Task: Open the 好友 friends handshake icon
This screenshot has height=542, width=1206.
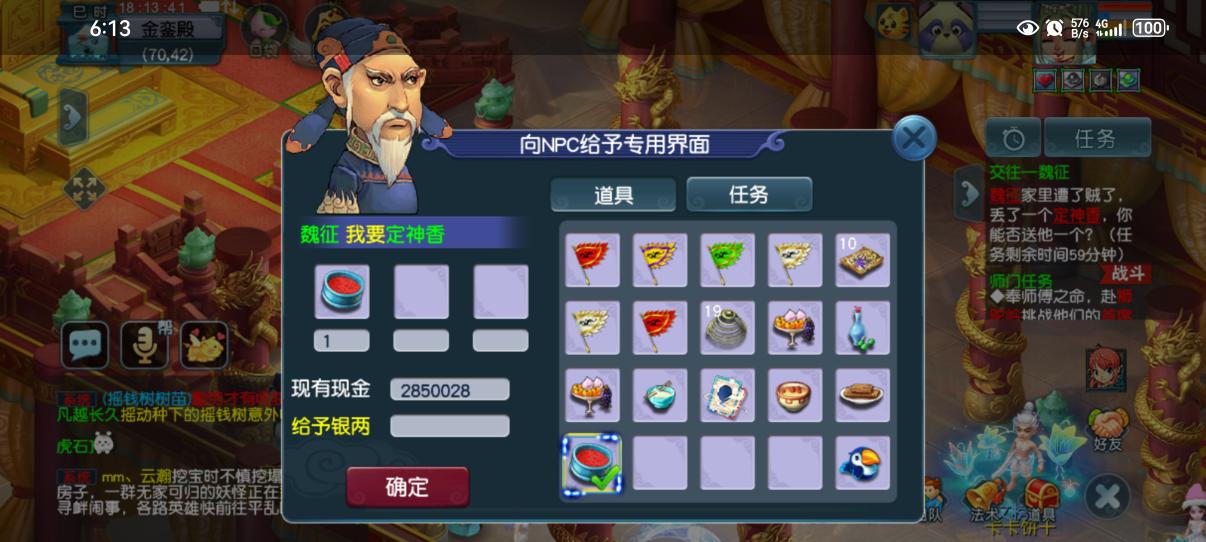Action: pos(1107,425)
